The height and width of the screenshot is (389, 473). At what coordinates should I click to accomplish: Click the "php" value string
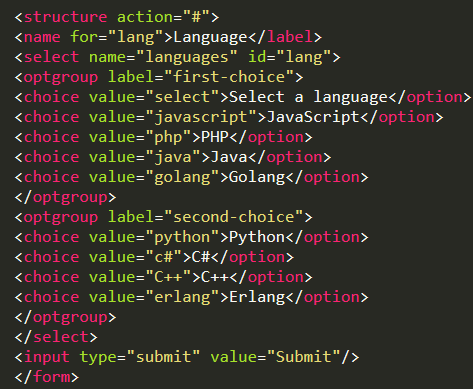(x=168, y=137)
